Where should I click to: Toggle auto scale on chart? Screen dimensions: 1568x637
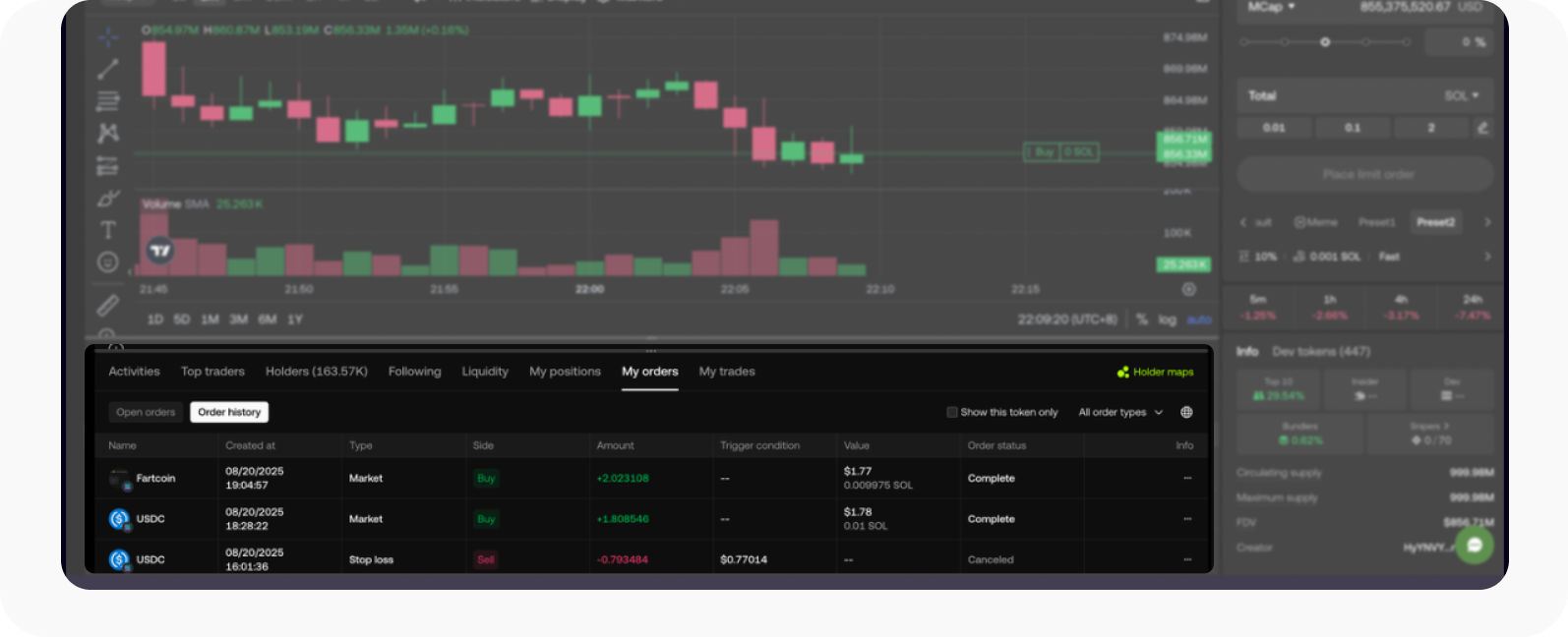(x=1199, y=319)
